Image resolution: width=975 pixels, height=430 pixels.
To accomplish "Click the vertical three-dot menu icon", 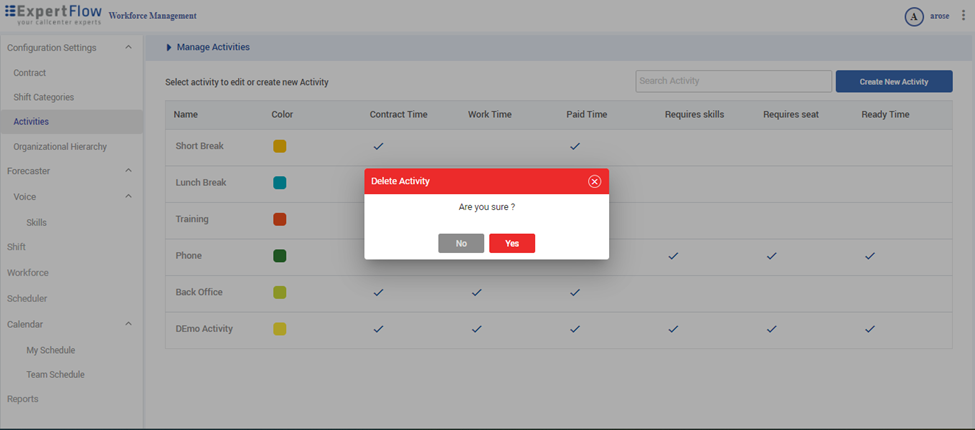I will (963, 16).
